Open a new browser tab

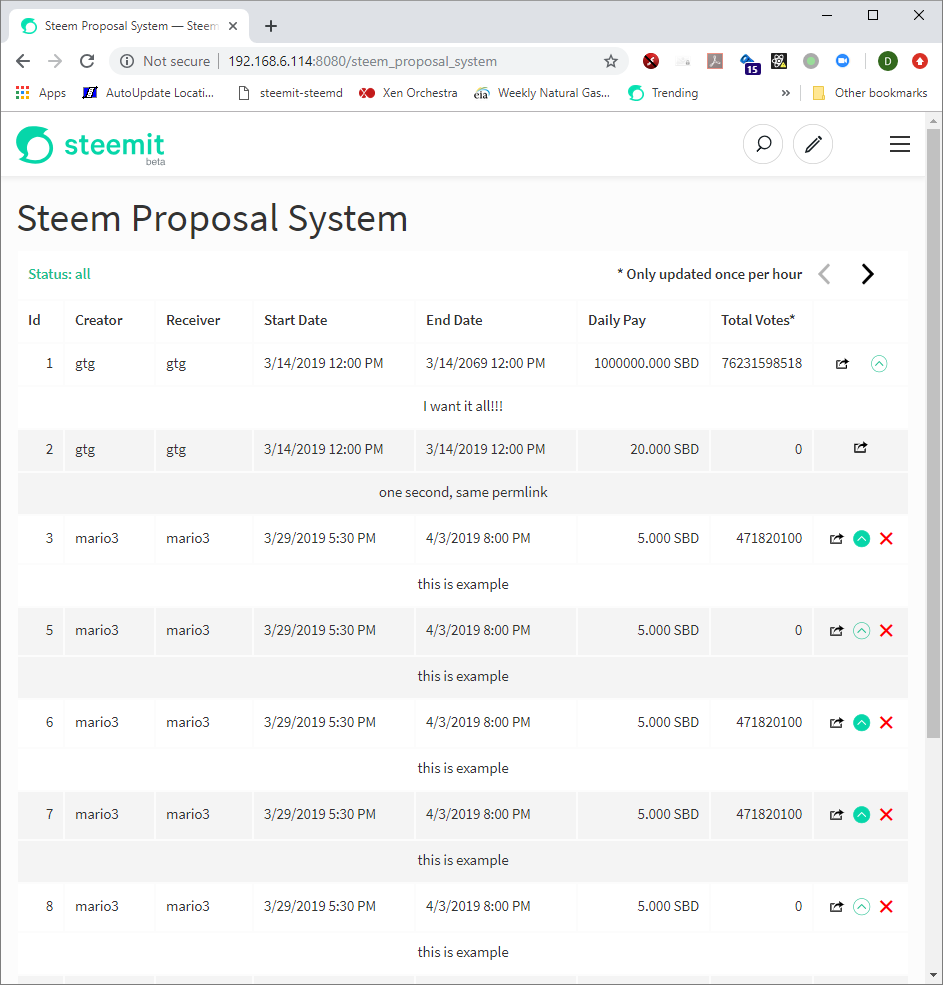tap(271, 26)
